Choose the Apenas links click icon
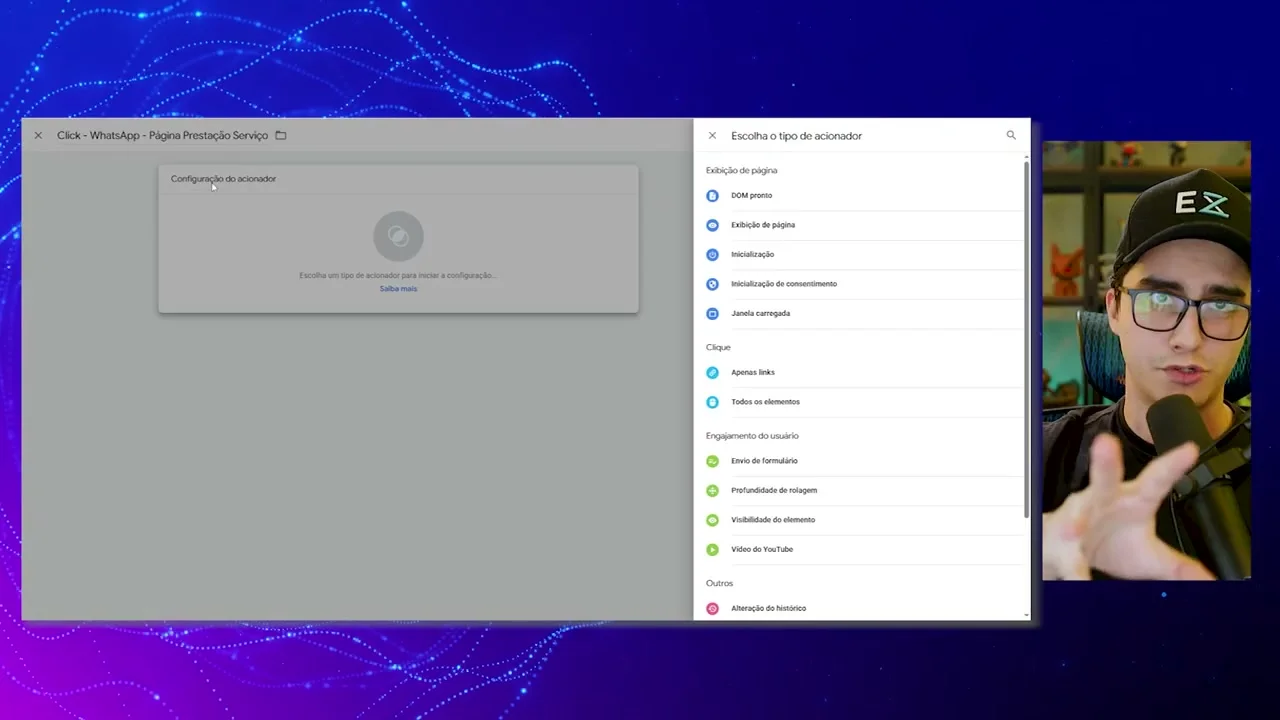1280x720 pixels. 712,372
